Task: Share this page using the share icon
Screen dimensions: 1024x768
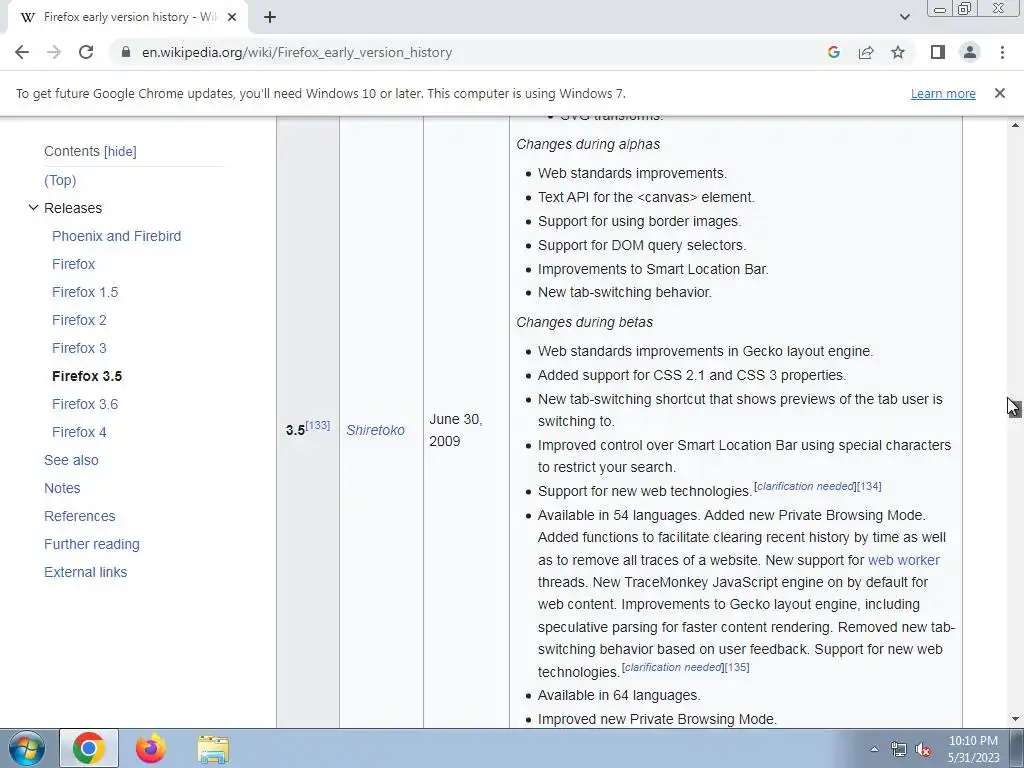Action: tap(866, 52)
